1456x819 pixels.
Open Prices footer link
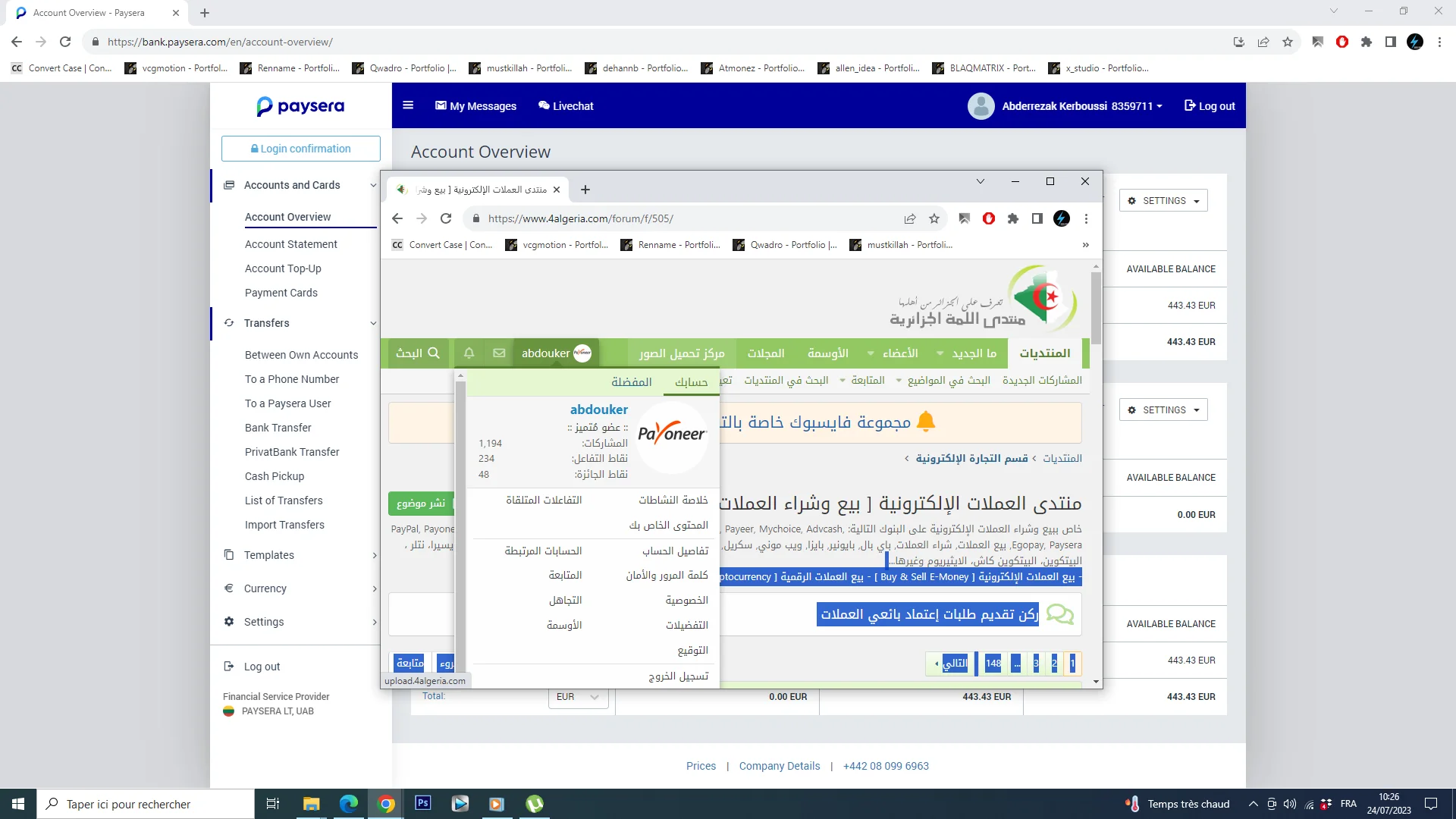pos(701,766)
